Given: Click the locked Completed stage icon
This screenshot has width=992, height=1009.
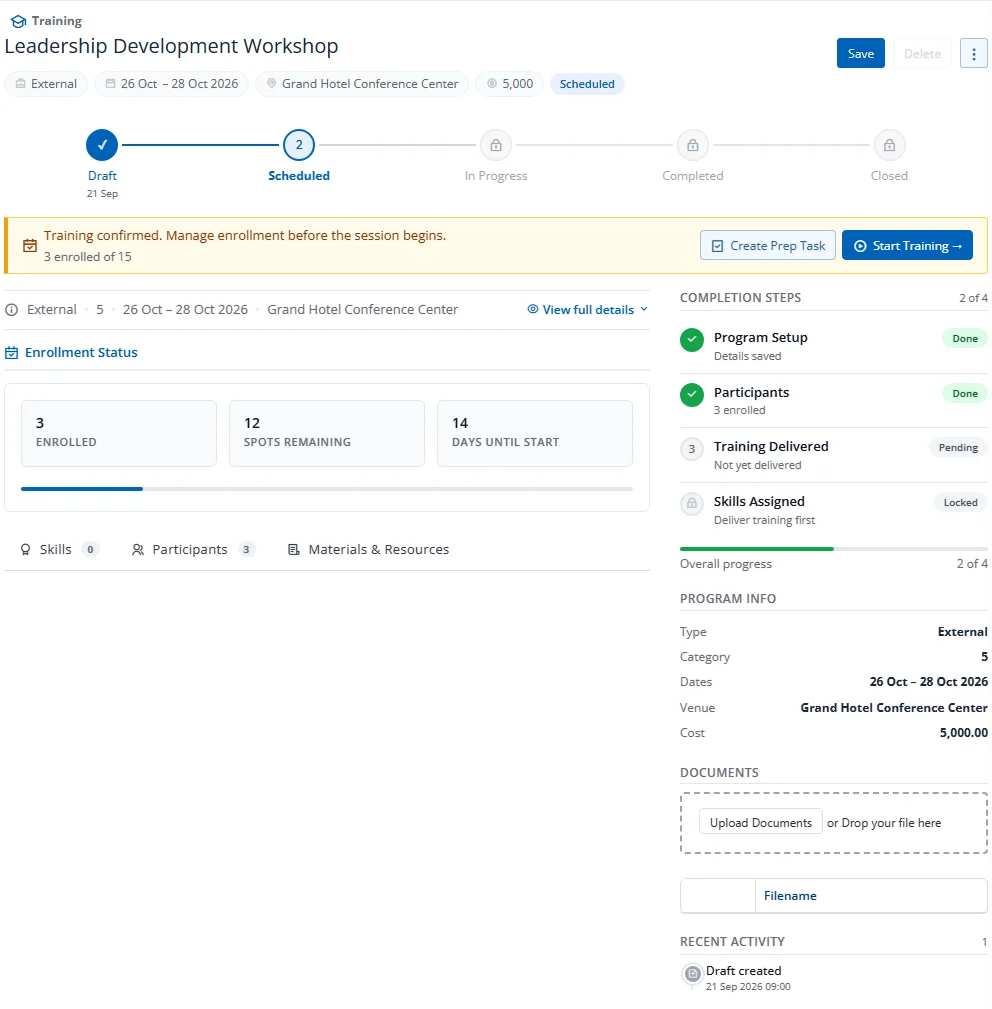Looking at the screenshot, I should coord(692,145).
